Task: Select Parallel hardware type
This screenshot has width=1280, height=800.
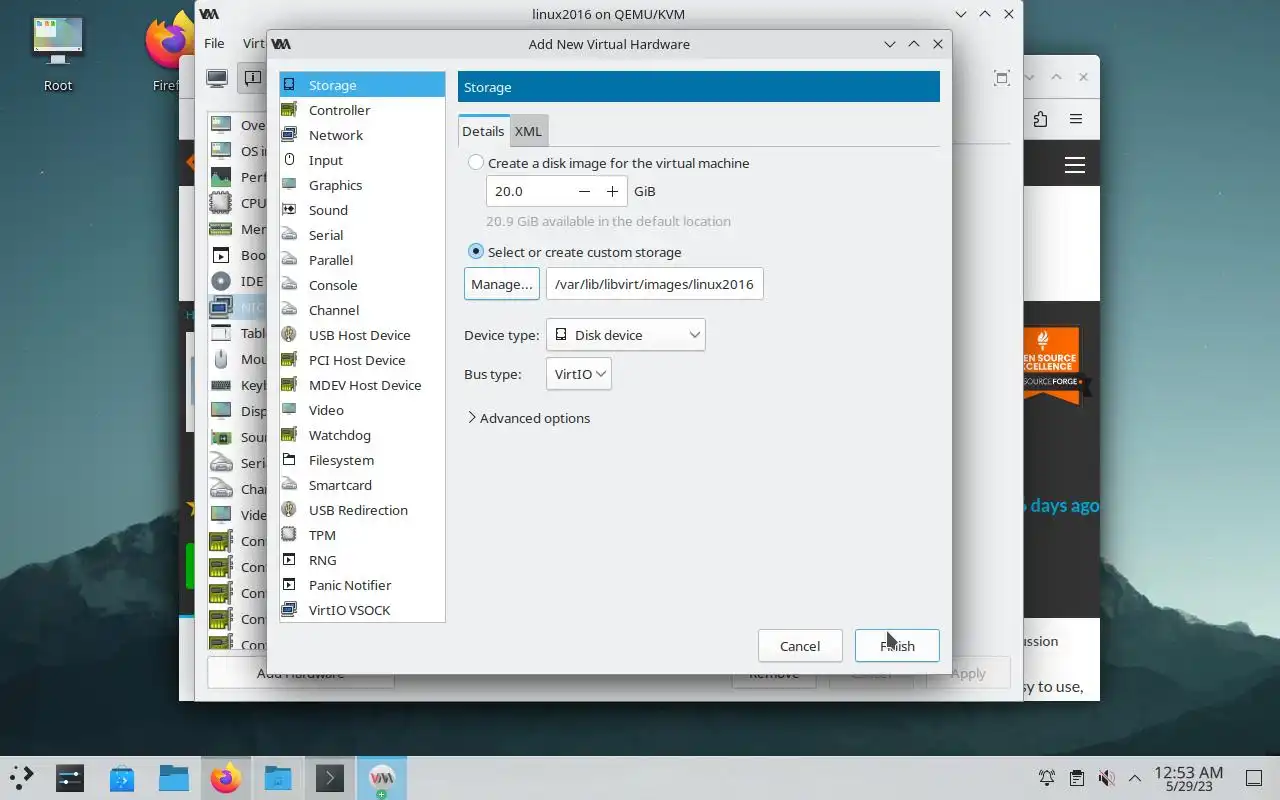Action: [362, 260]
